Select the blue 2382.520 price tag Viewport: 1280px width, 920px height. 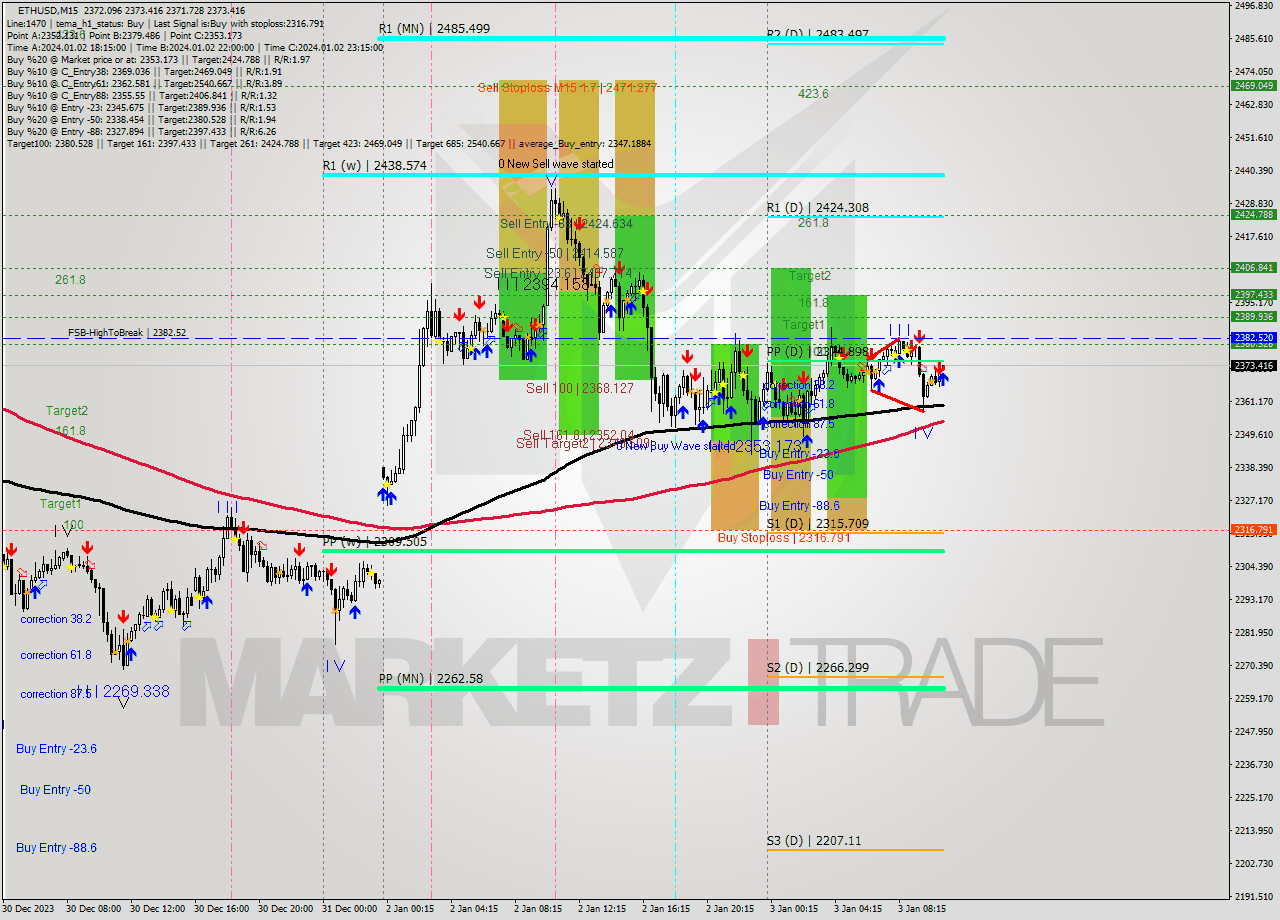(x=1253, y=338)
